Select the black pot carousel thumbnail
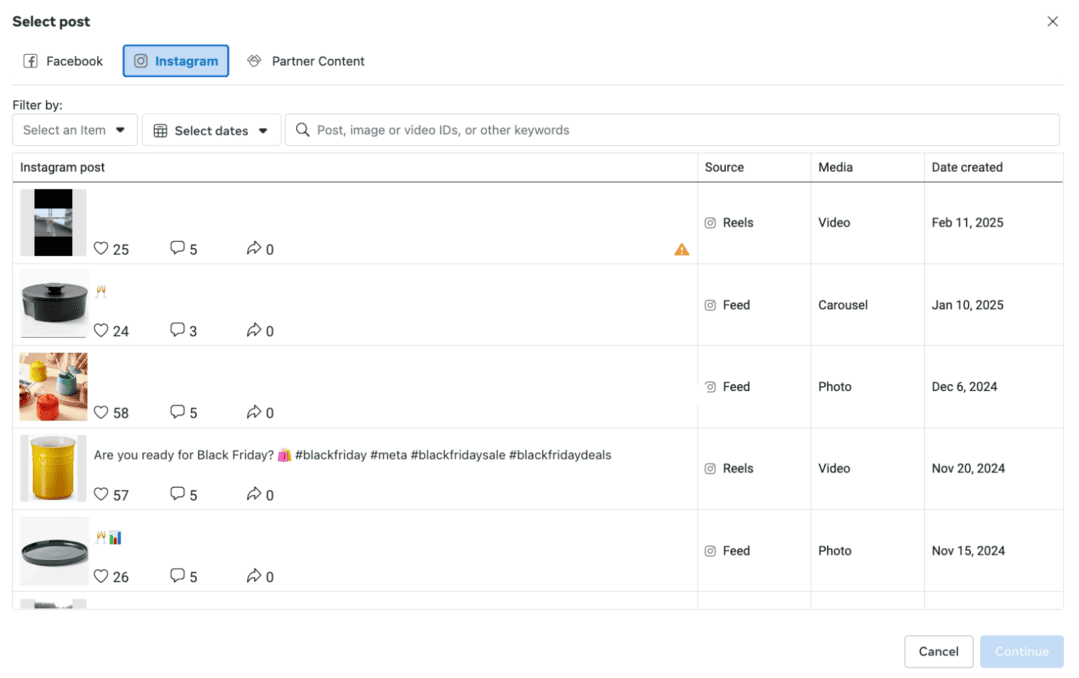This screenshot has width=1079, height=678. [x=54, y=304]
